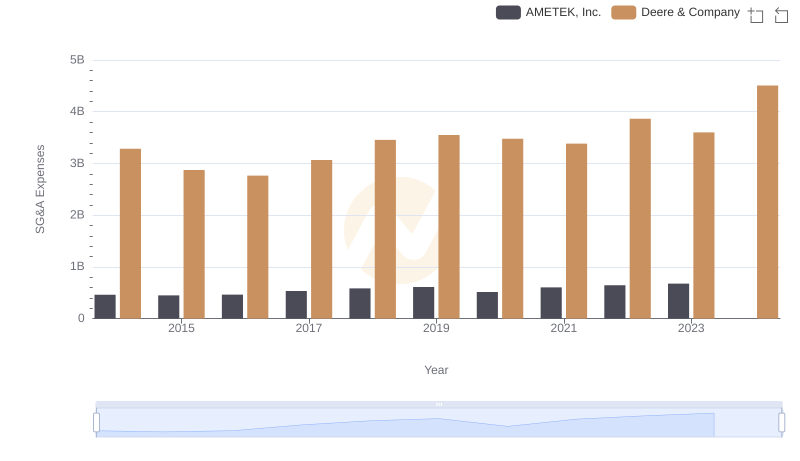800x461 pixels.
Task: Click the AMETEK bar for 2014
Action: 105,306
